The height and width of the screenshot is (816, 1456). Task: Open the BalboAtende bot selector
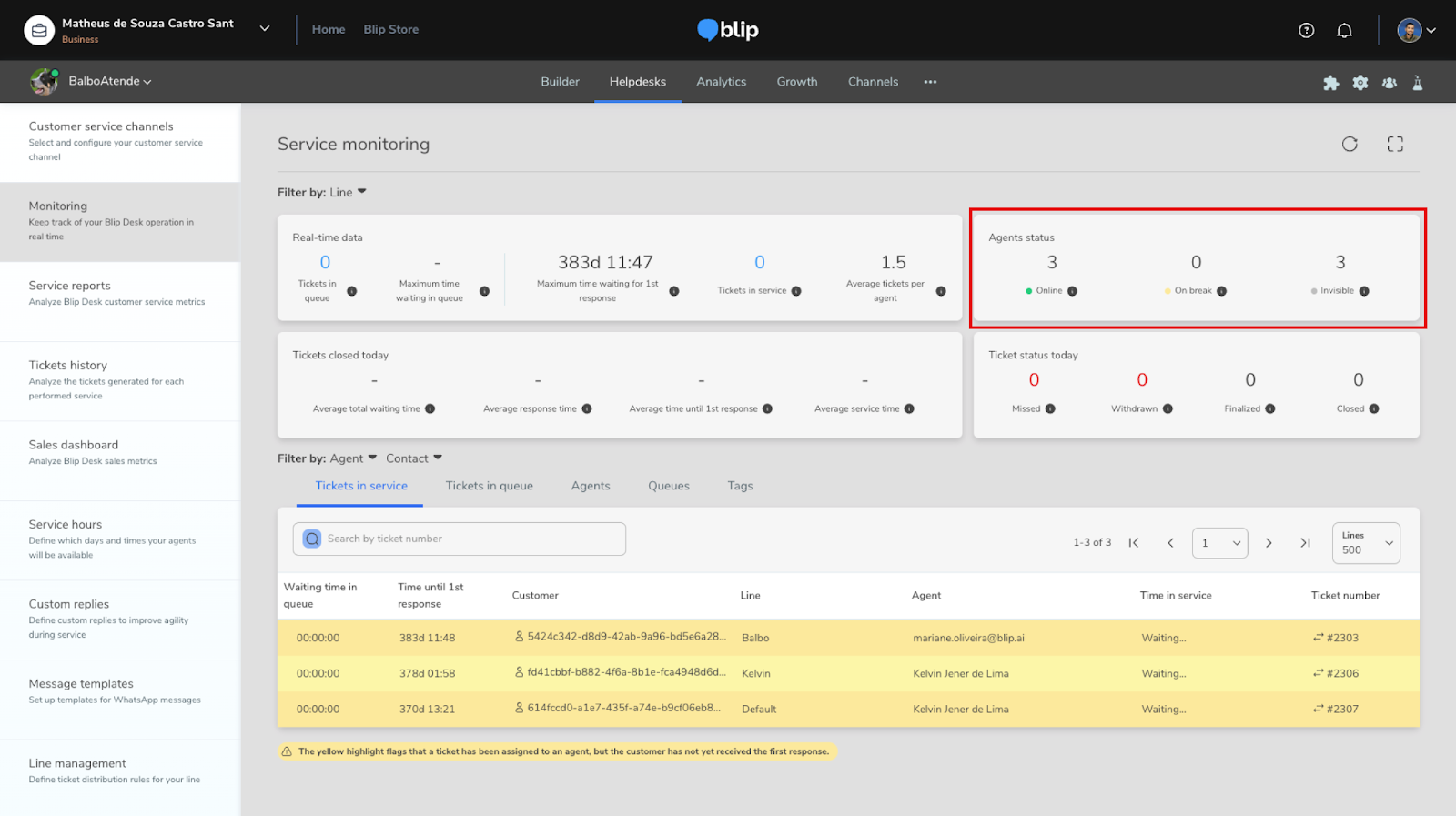pos(109,81)
